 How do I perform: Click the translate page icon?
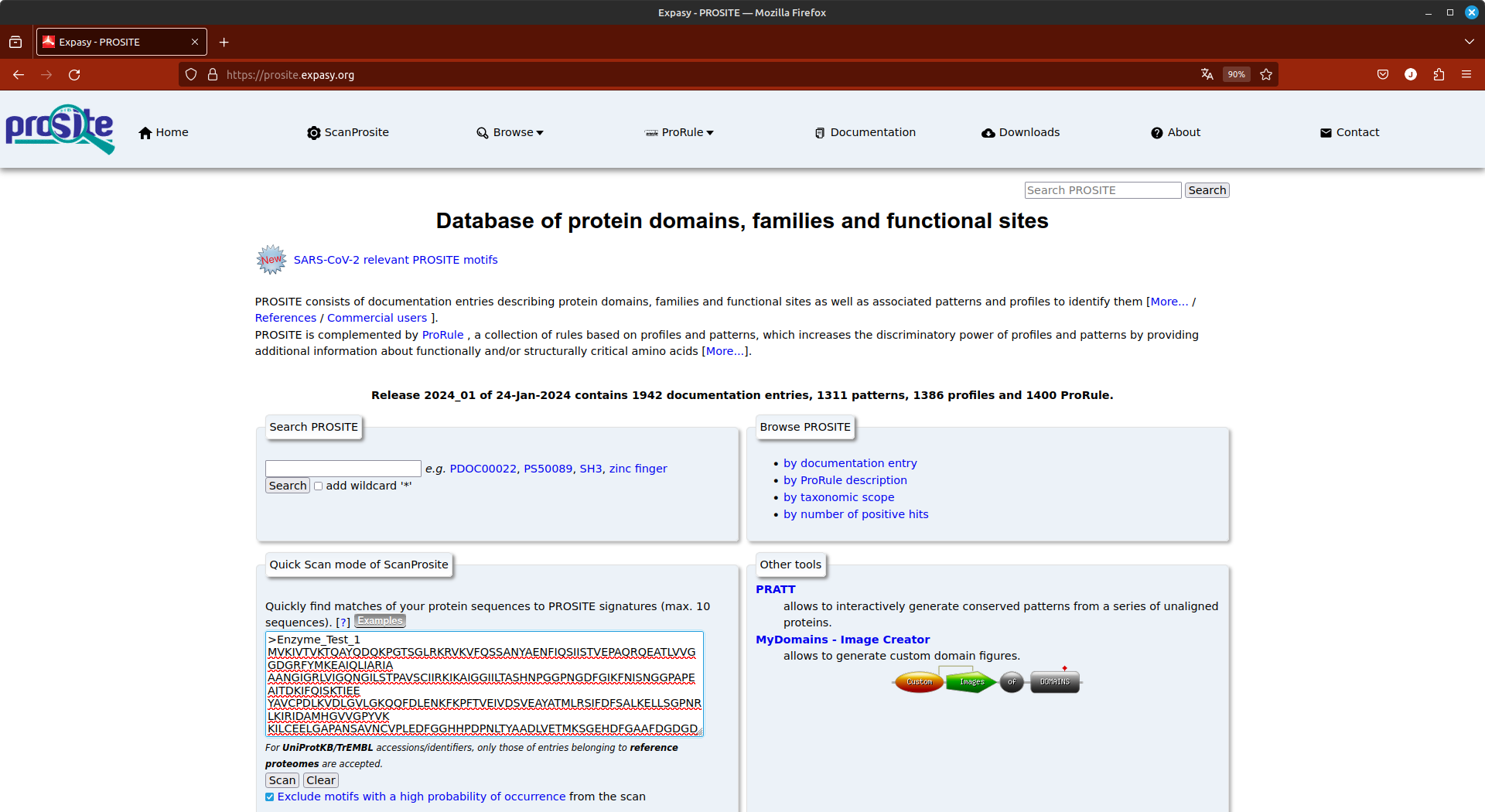click(1207, 74)
